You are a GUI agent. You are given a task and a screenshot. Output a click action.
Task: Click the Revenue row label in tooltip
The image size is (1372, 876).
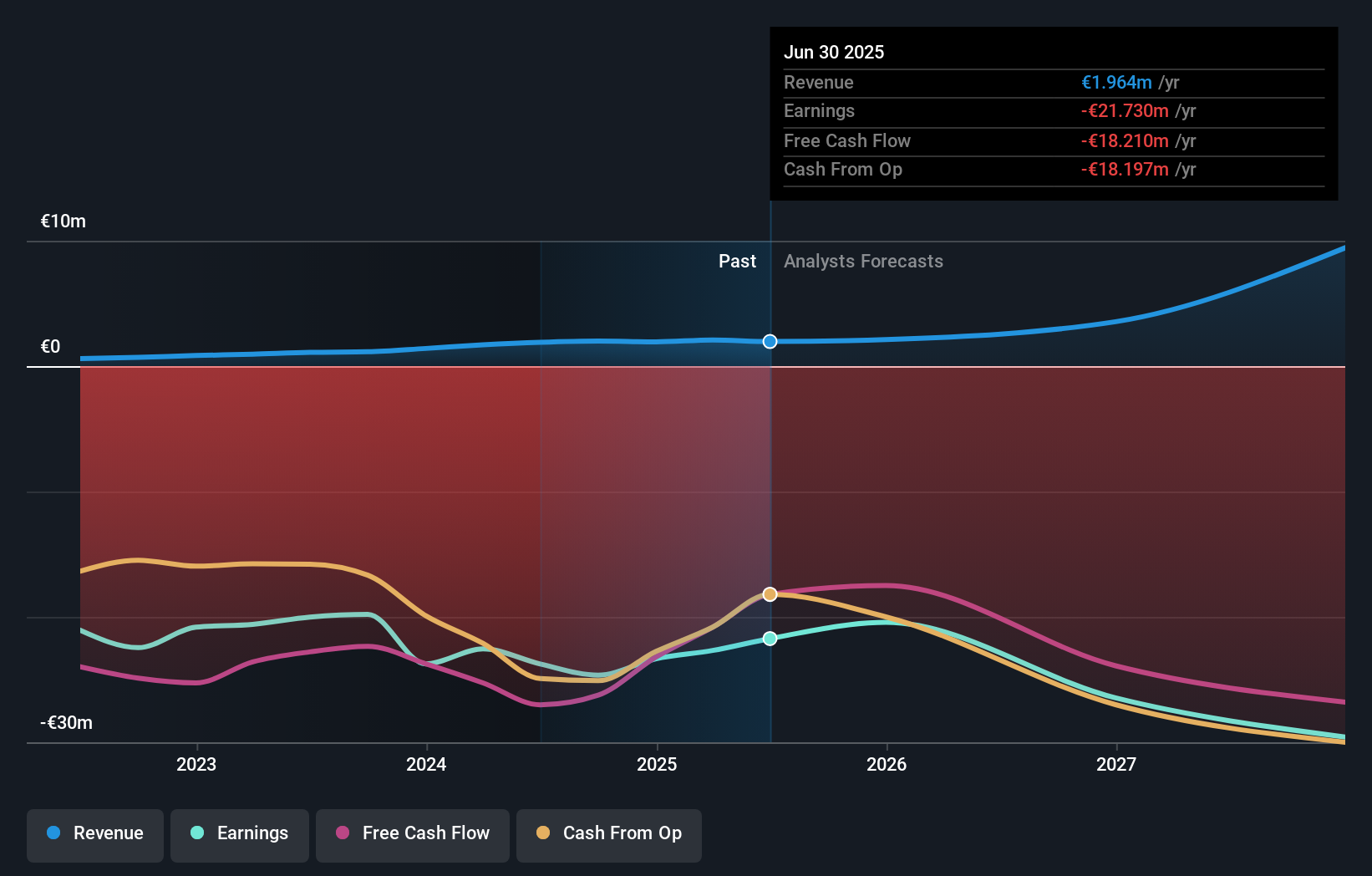pos(819,83)
